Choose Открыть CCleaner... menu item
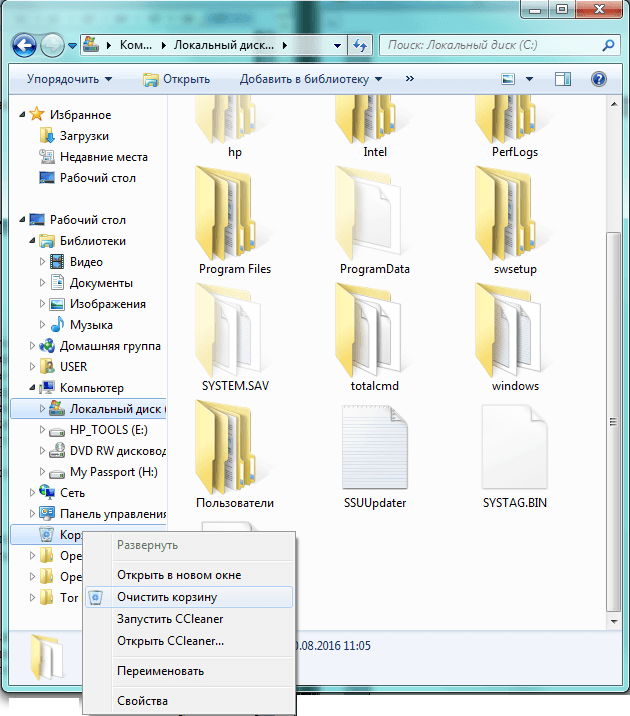The image size is (630, 716). (189, 641)
